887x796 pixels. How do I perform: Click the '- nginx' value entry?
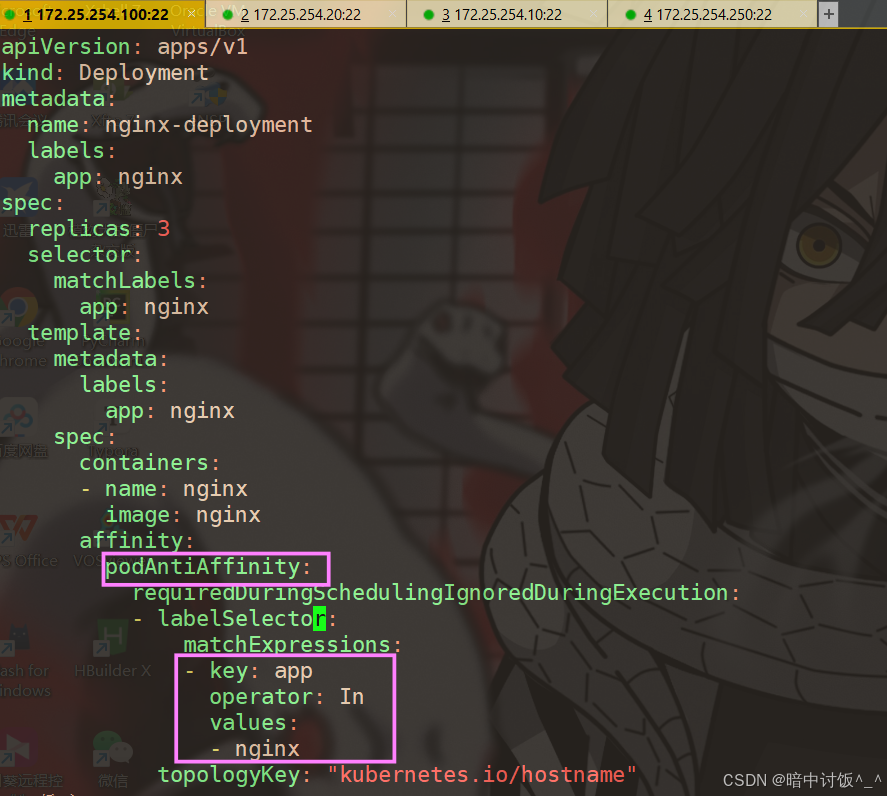255,750
